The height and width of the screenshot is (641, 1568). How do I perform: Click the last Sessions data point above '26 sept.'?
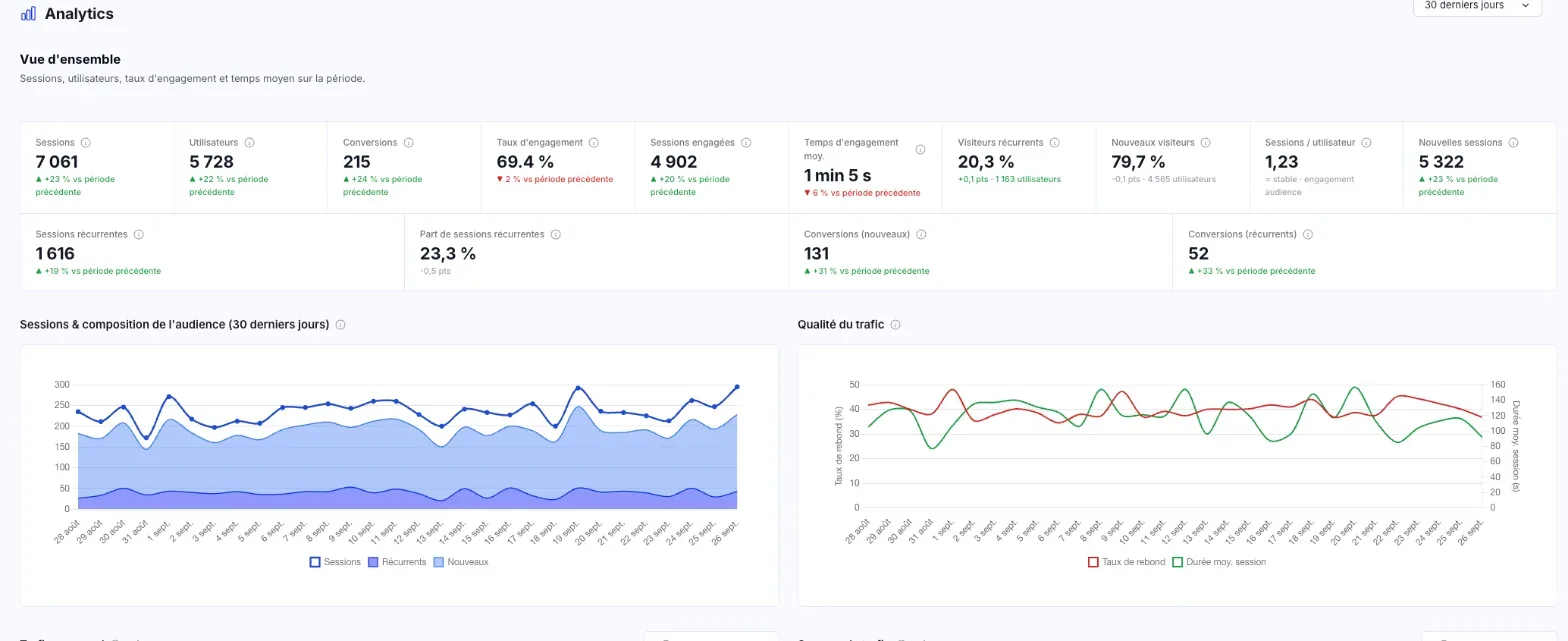pos(737,387)
